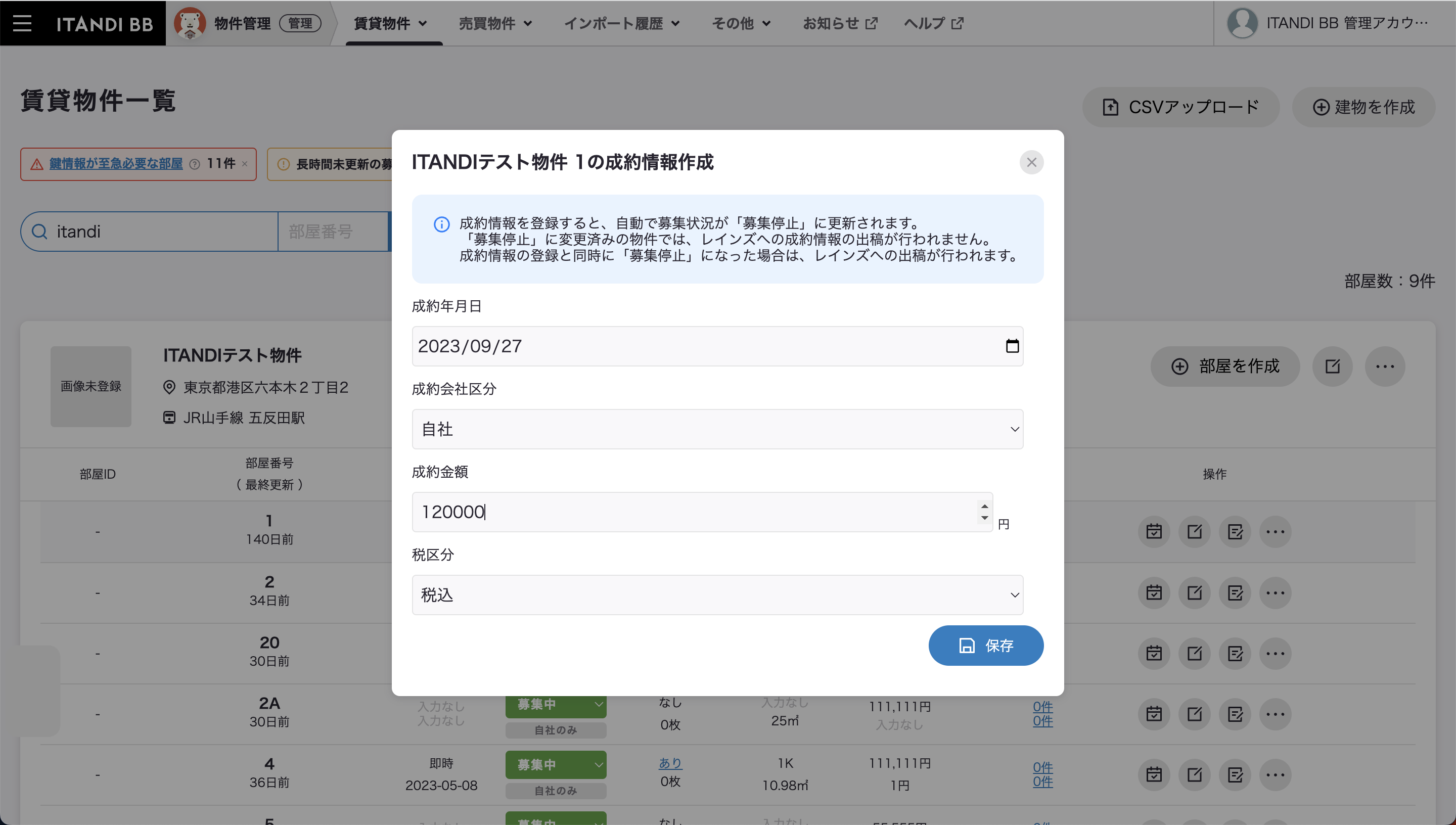Open more options for room 20 row
1456x825 pixels.
[x=1276, y=653]
